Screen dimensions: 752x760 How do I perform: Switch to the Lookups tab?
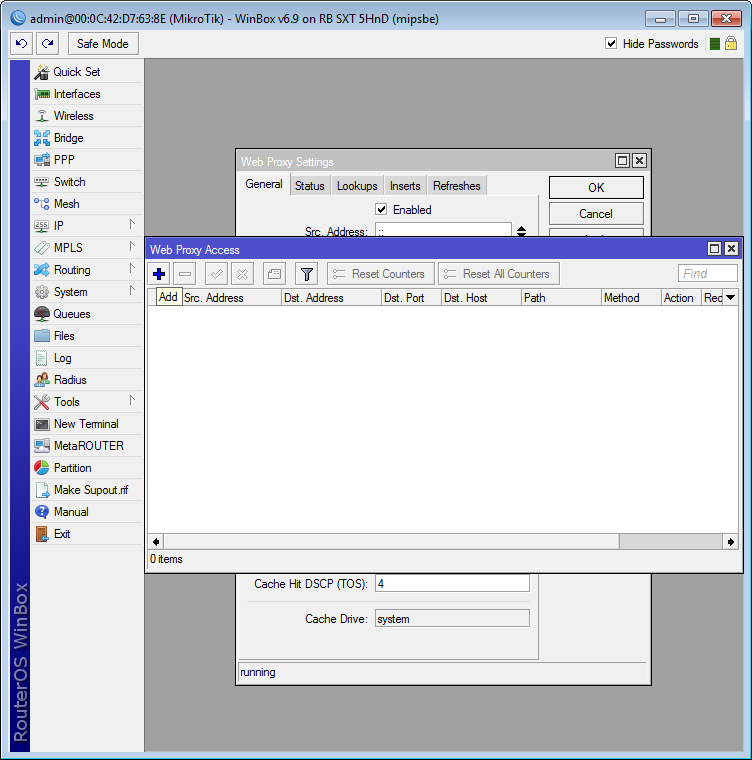357,186
